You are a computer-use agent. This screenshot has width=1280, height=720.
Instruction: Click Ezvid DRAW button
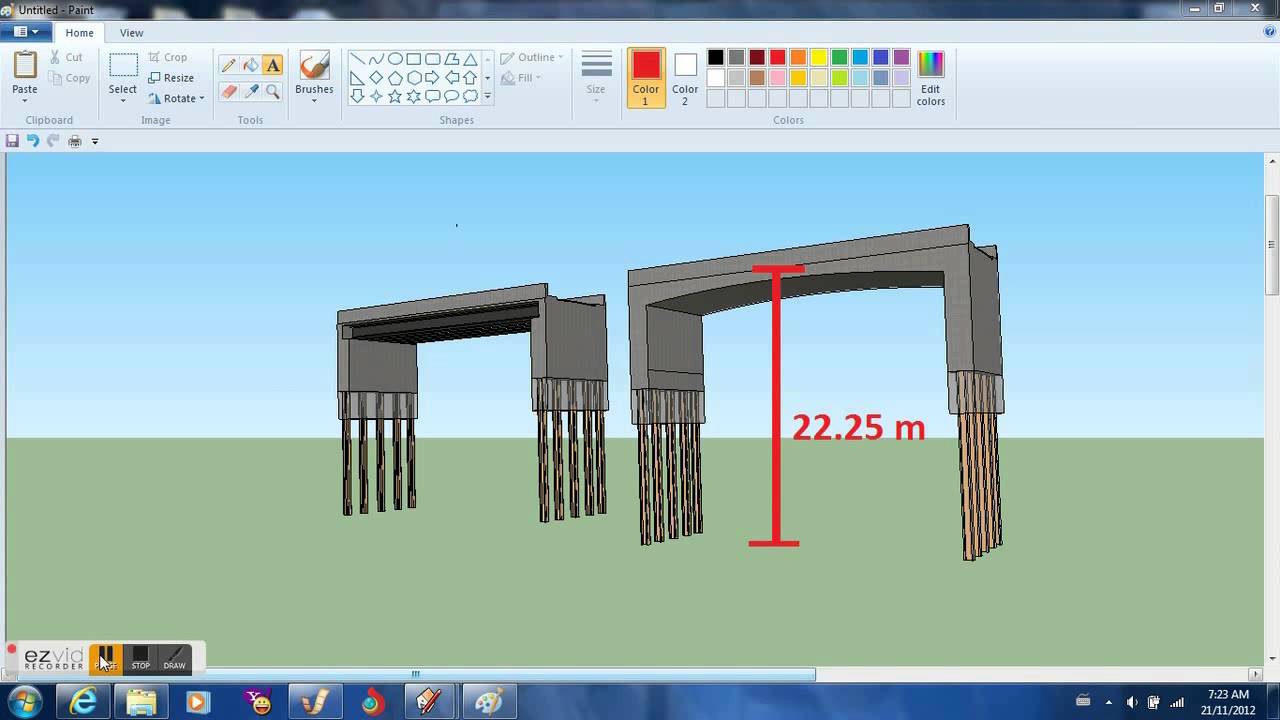pos(175,659)
